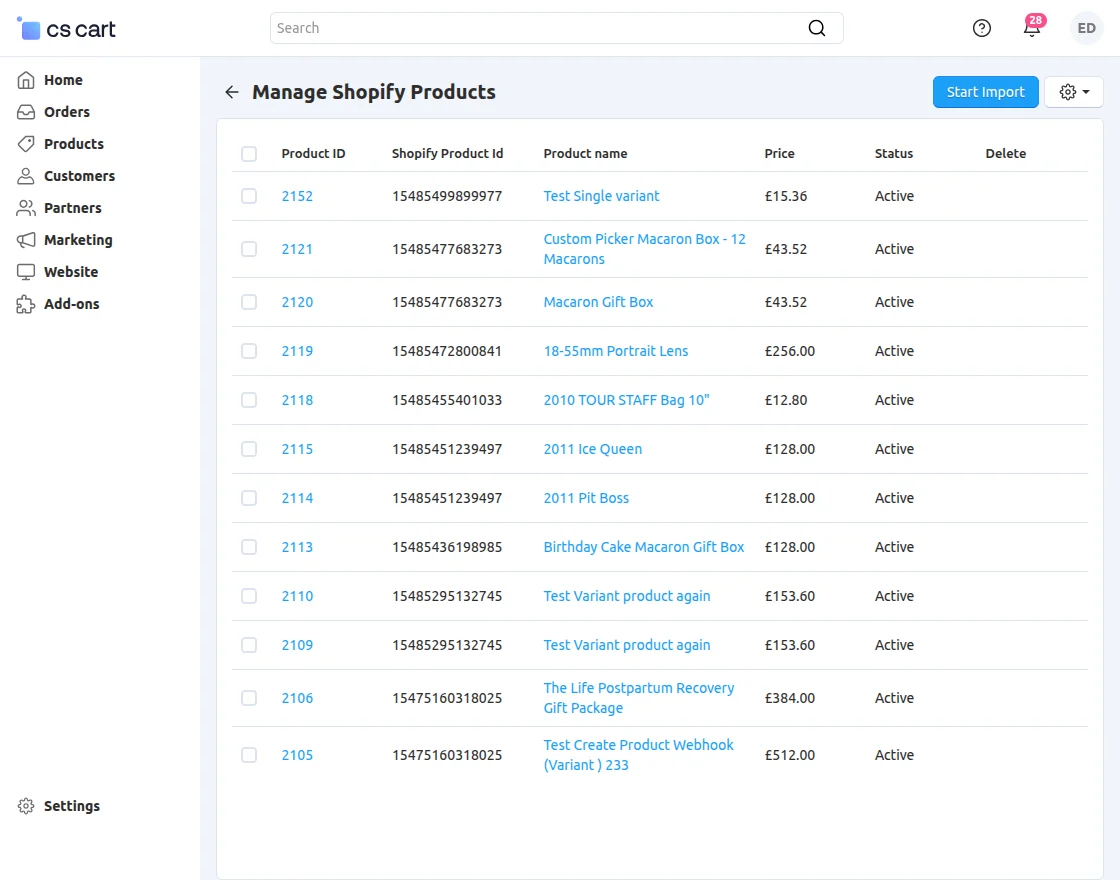
Task: Click the search magnifier icon
Action: [816, 28]
